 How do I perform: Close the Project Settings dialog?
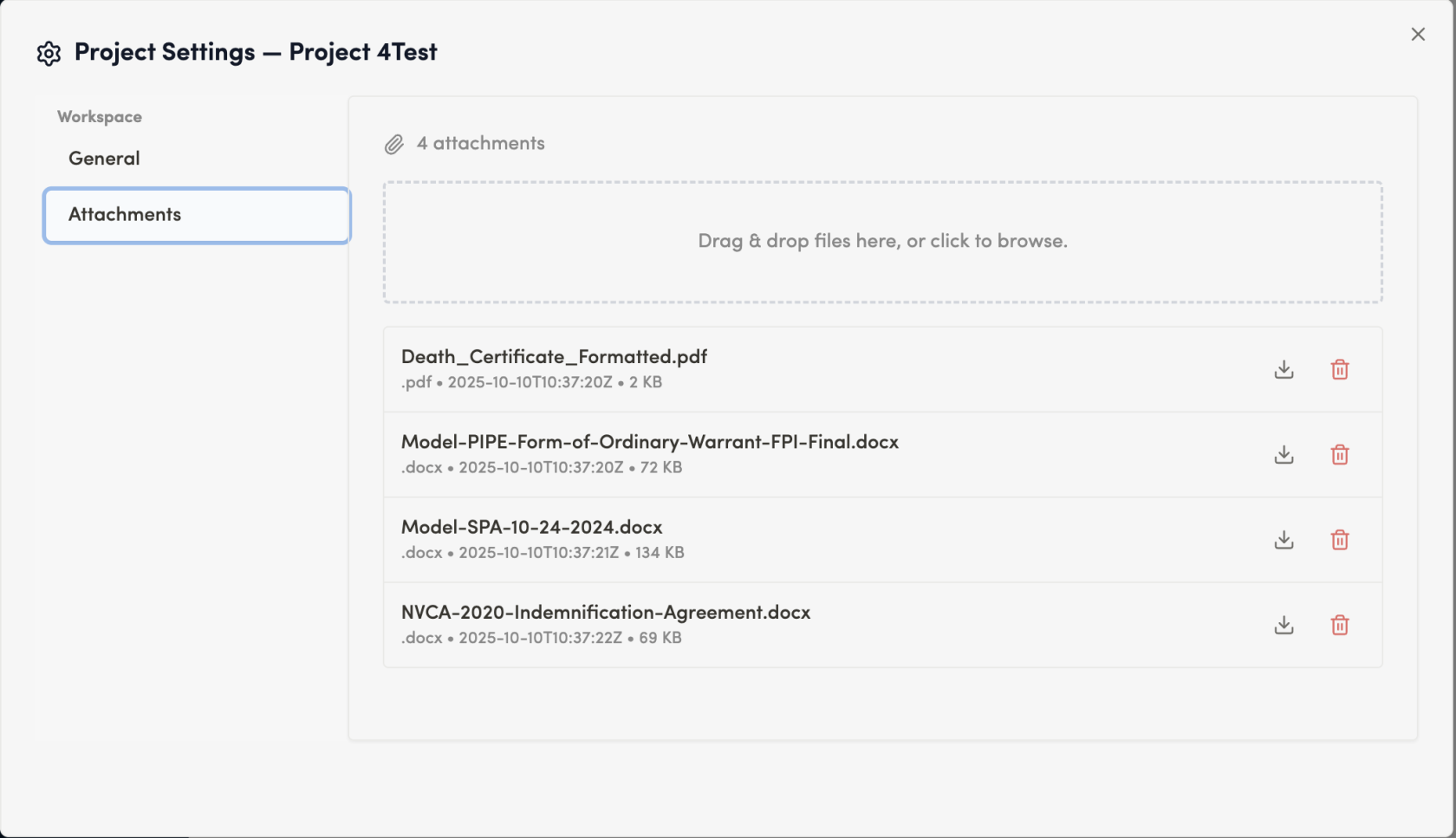point(1418,34)
